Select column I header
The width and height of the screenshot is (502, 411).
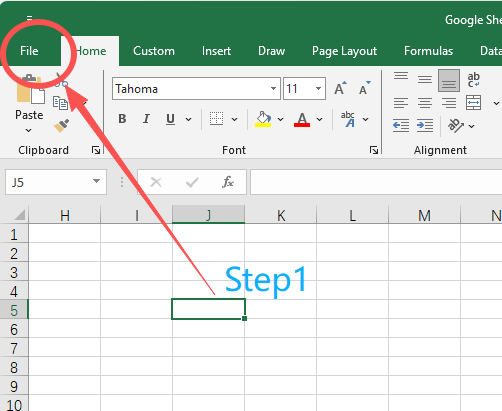tap(137, 215)
